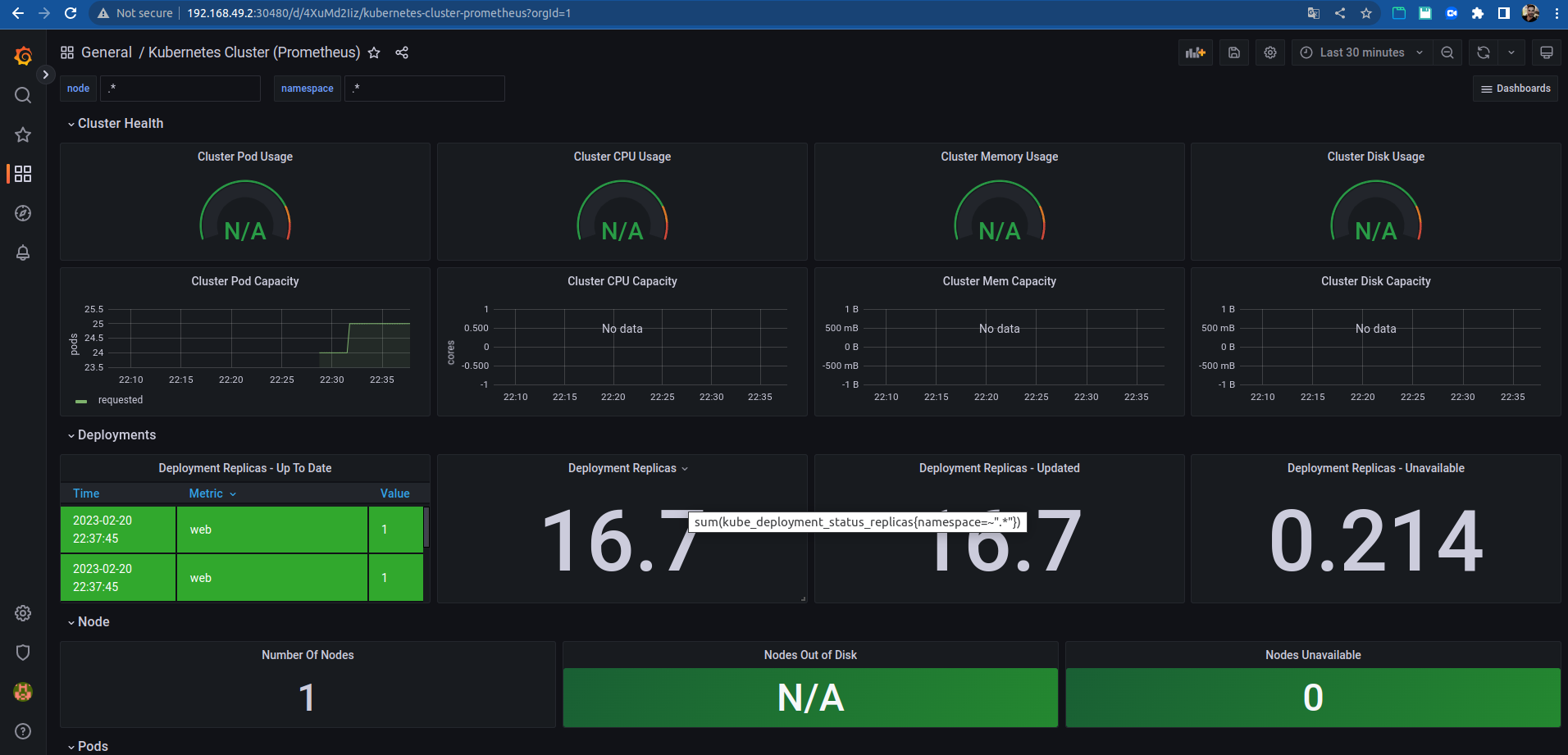This screenshot has height=755, width=1568.
Task: Click Add panel icon
Action: 1196,52
